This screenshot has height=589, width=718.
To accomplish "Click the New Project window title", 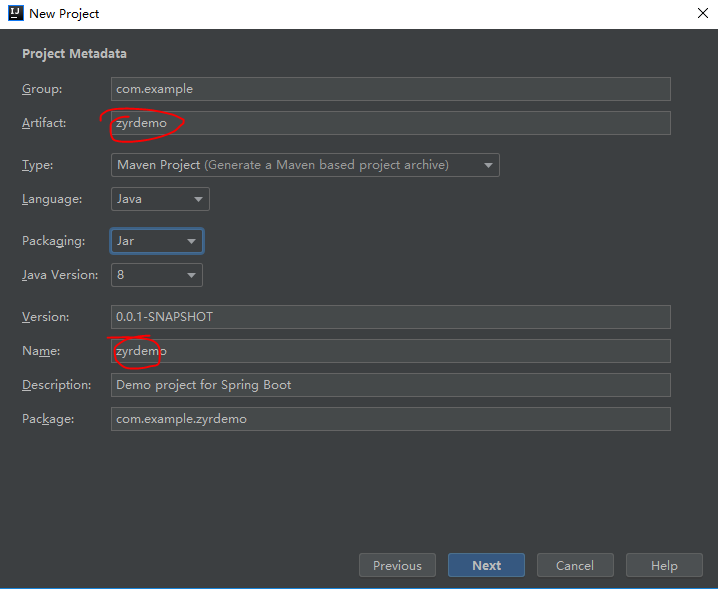I will click(x=64, y=14).
